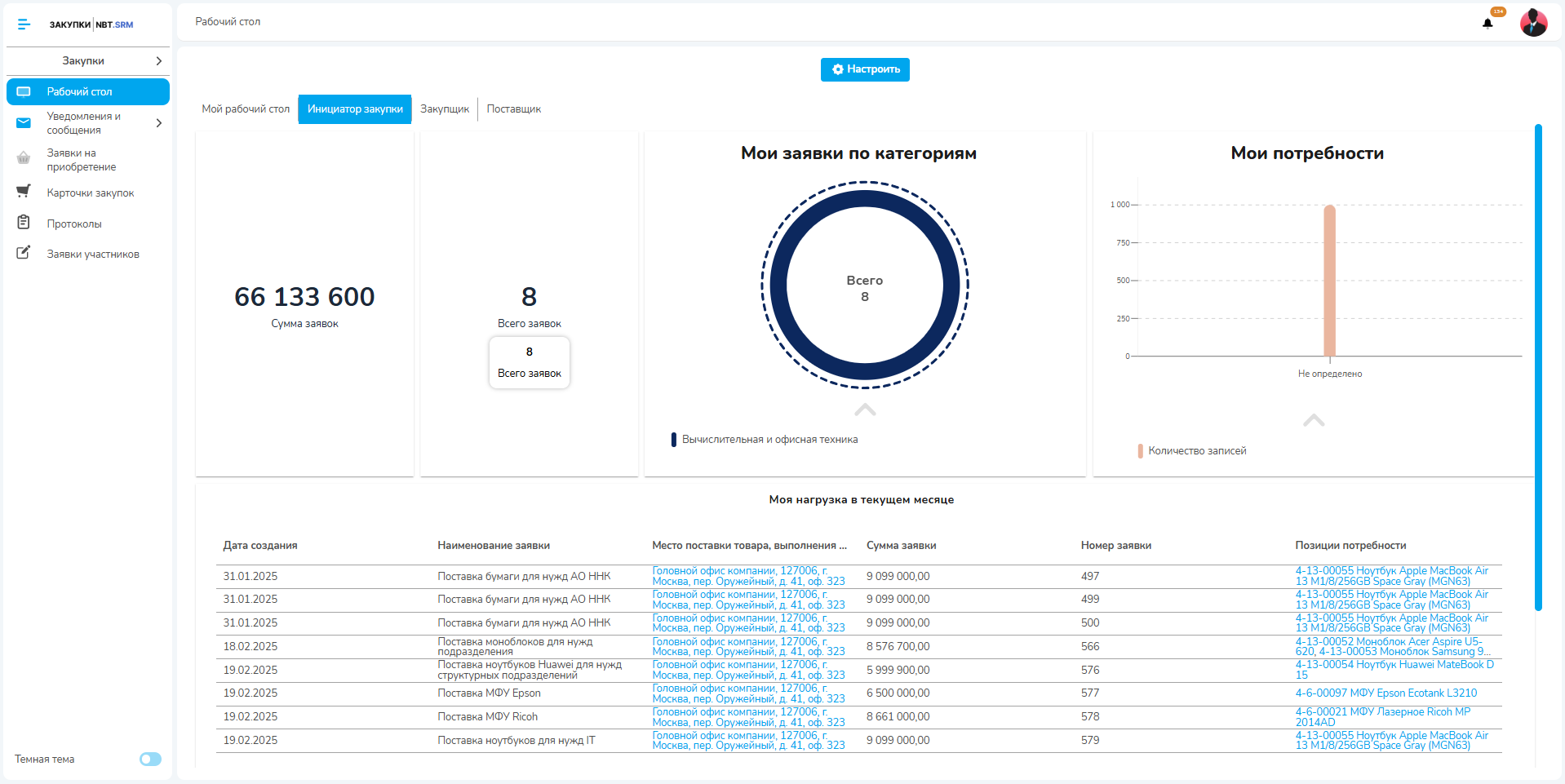Collapse the categories chart legend with the up chevron

coord(865,410)
